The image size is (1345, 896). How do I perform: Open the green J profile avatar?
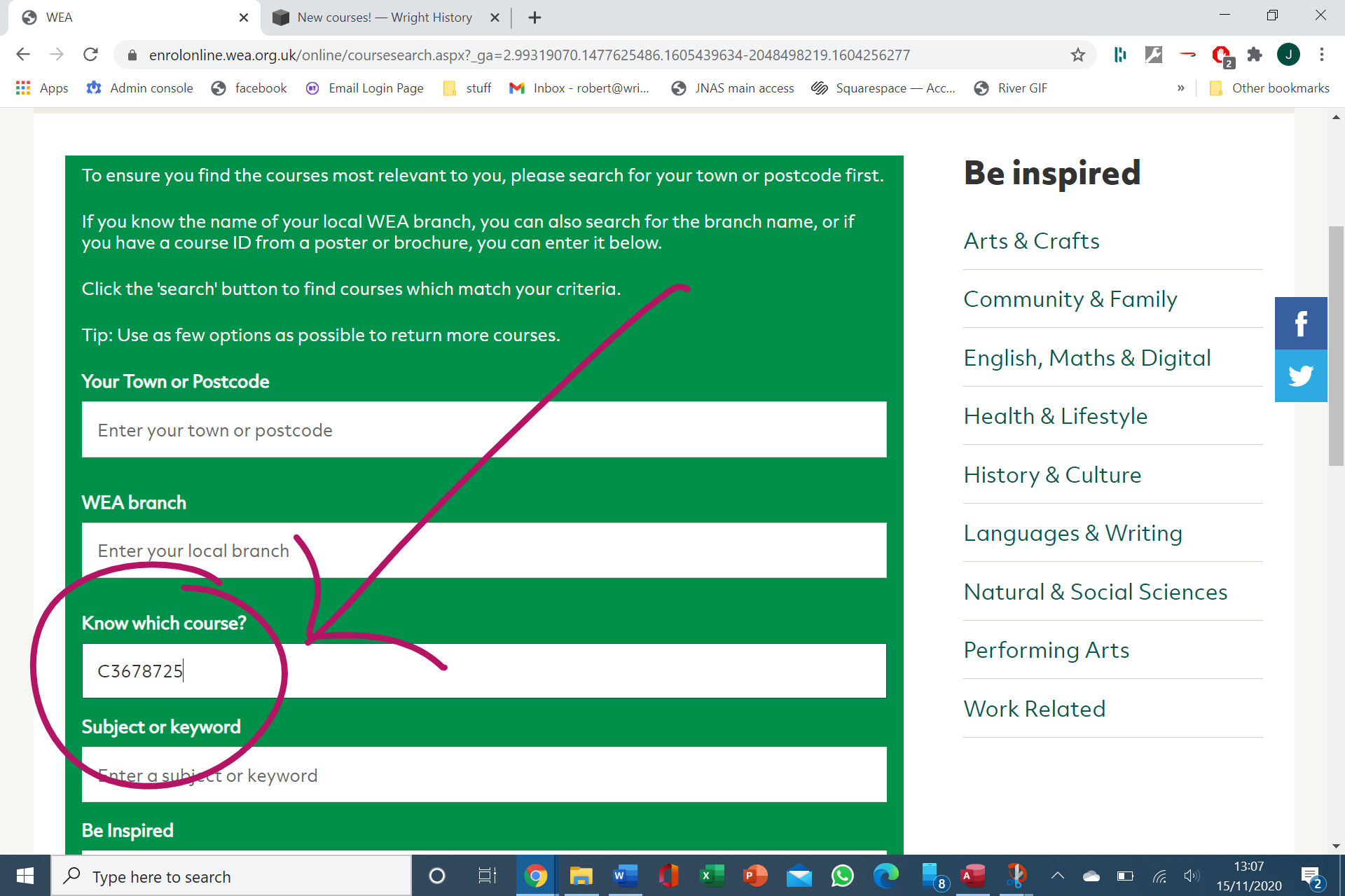point(1288,55)
